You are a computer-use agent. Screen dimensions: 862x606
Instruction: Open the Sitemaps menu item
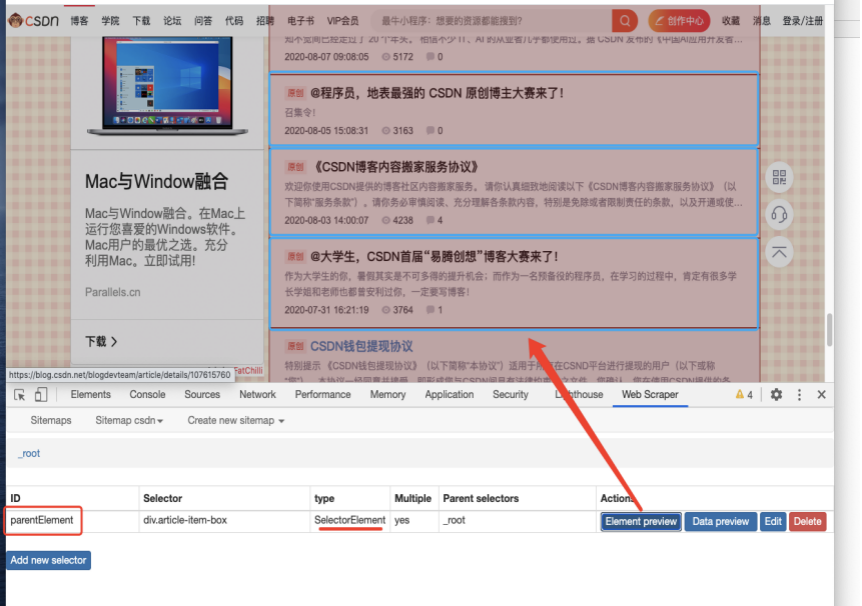point(51,420)
